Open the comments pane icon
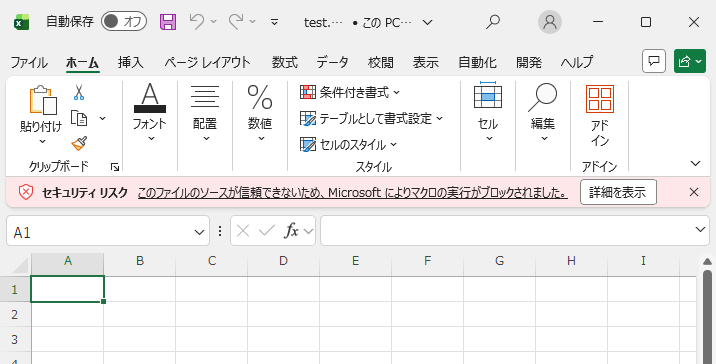Image resolution: width=716 pixels, height=364 pixels. tap(654, 61)
